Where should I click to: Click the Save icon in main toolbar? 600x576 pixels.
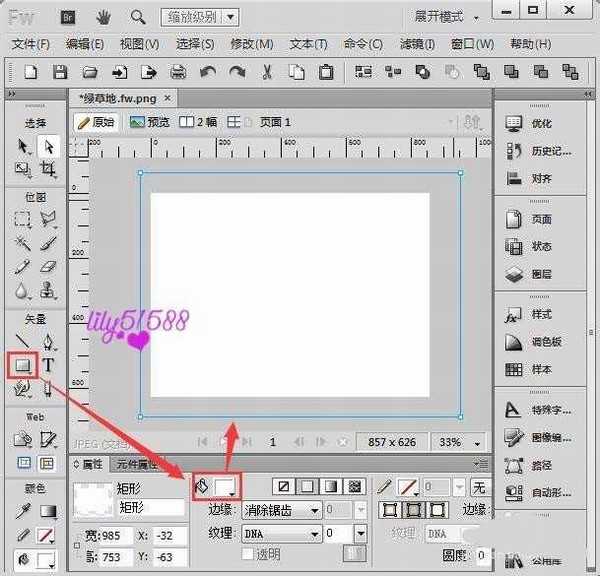click(x=60, y=72)
